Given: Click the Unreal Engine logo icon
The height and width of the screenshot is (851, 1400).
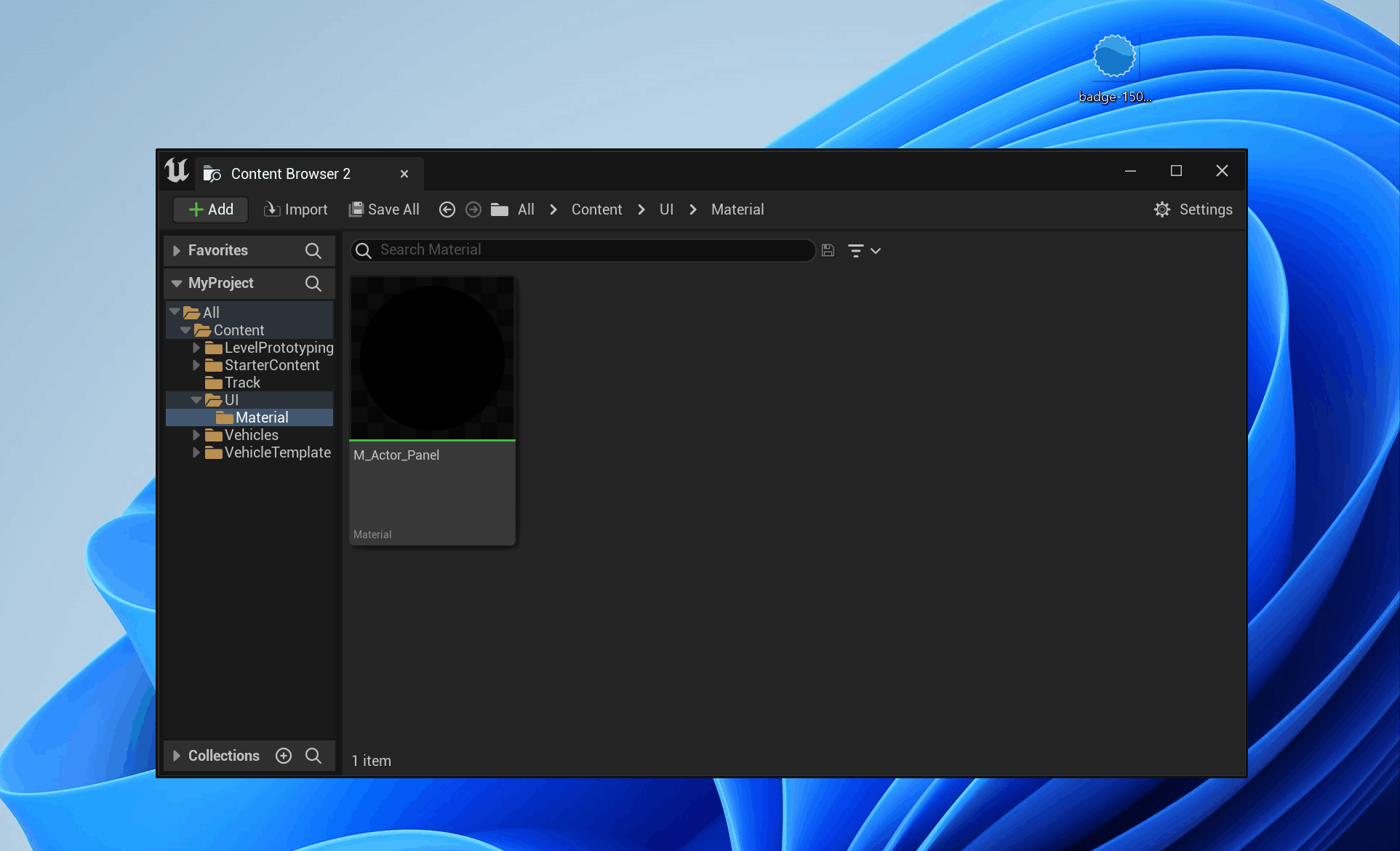Looking at the screenshot, I should tap(177, 171).
